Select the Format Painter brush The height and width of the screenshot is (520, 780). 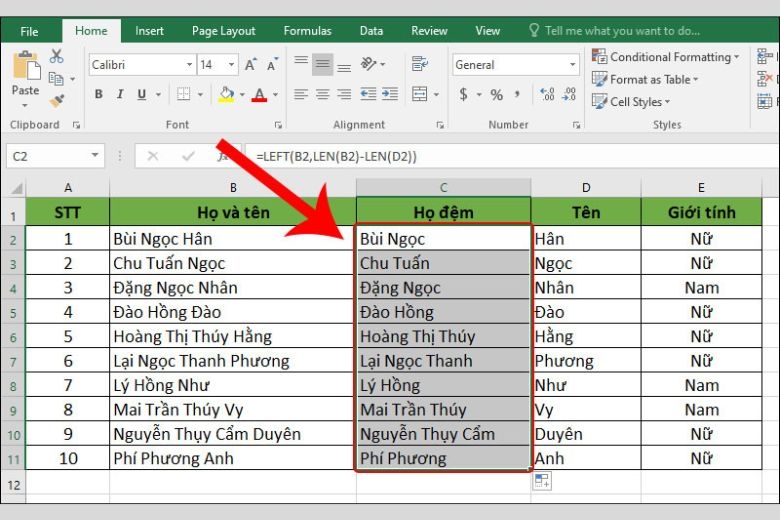pyautogui.click(x=56, y=101)
